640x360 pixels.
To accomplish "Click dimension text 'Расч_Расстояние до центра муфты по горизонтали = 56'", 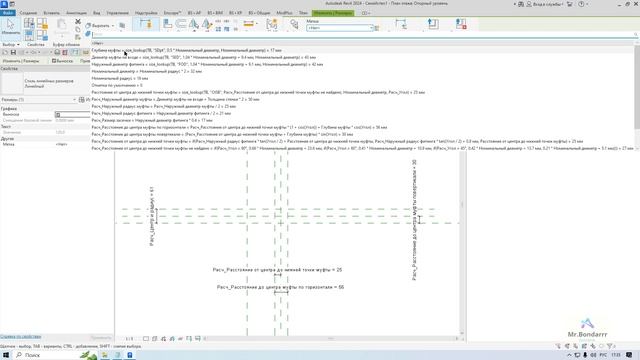I will [x=280, y=287].
